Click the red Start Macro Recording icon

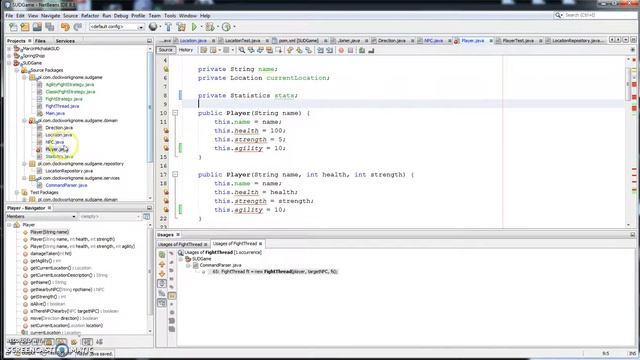341,50
